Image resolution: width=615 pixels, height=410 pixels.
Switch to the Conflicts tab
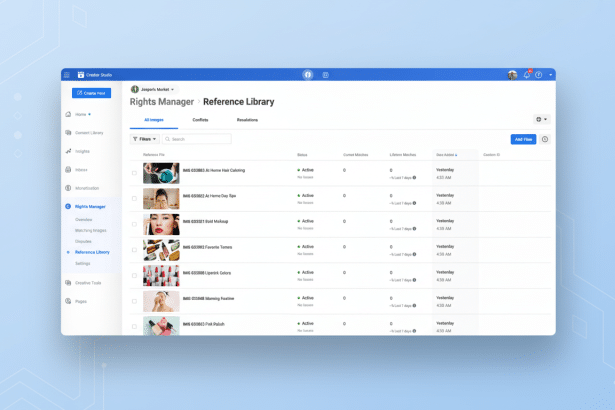200,120
